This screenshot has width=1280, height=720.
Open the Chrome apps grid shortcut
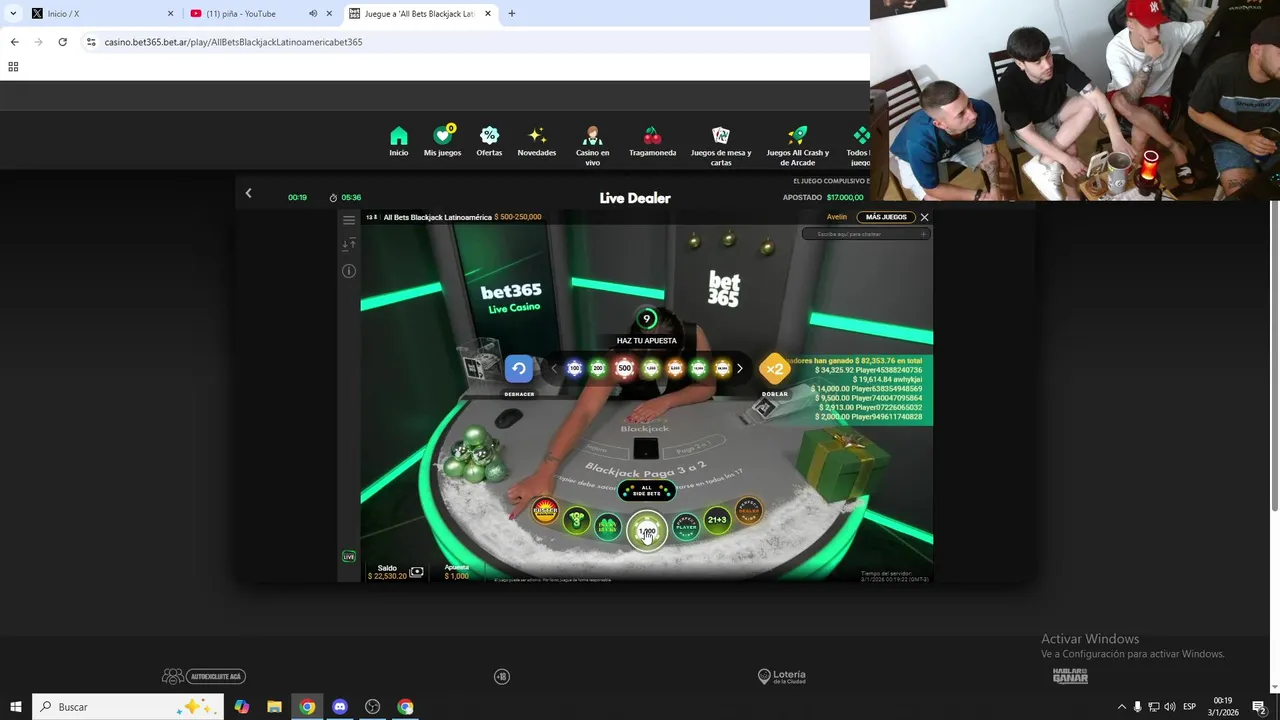tap(13, 67)
